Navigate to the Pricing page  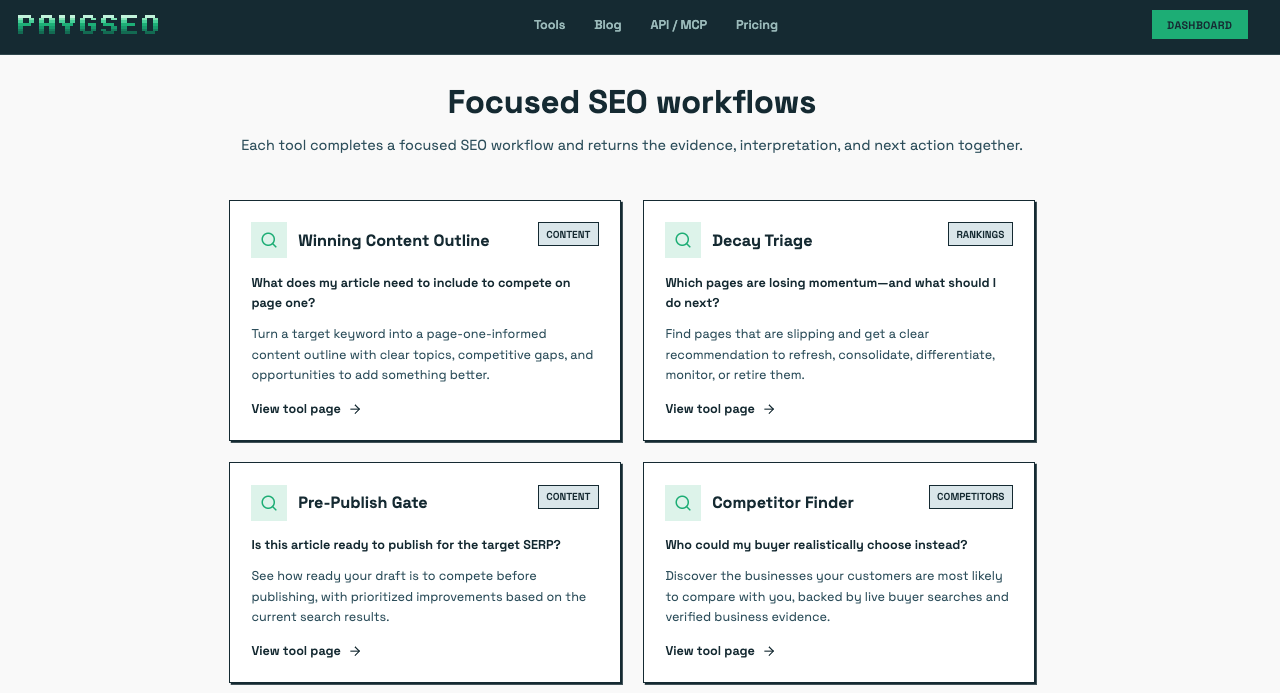[x=757, y=25]
